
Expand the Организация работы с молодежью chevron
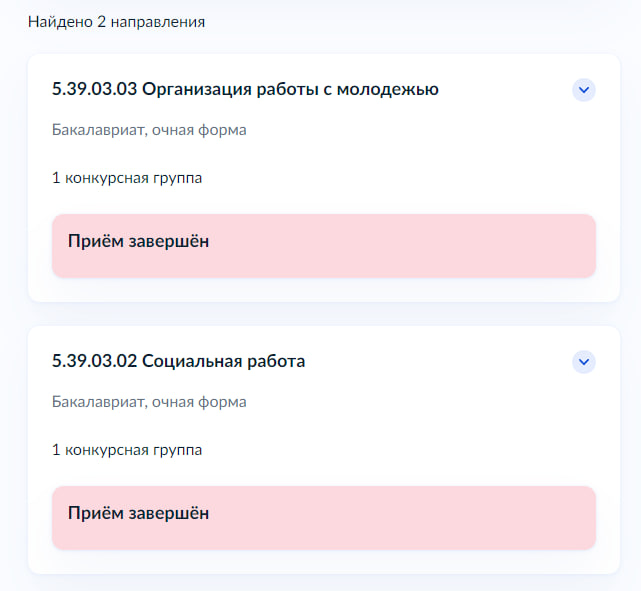point(584,90)
